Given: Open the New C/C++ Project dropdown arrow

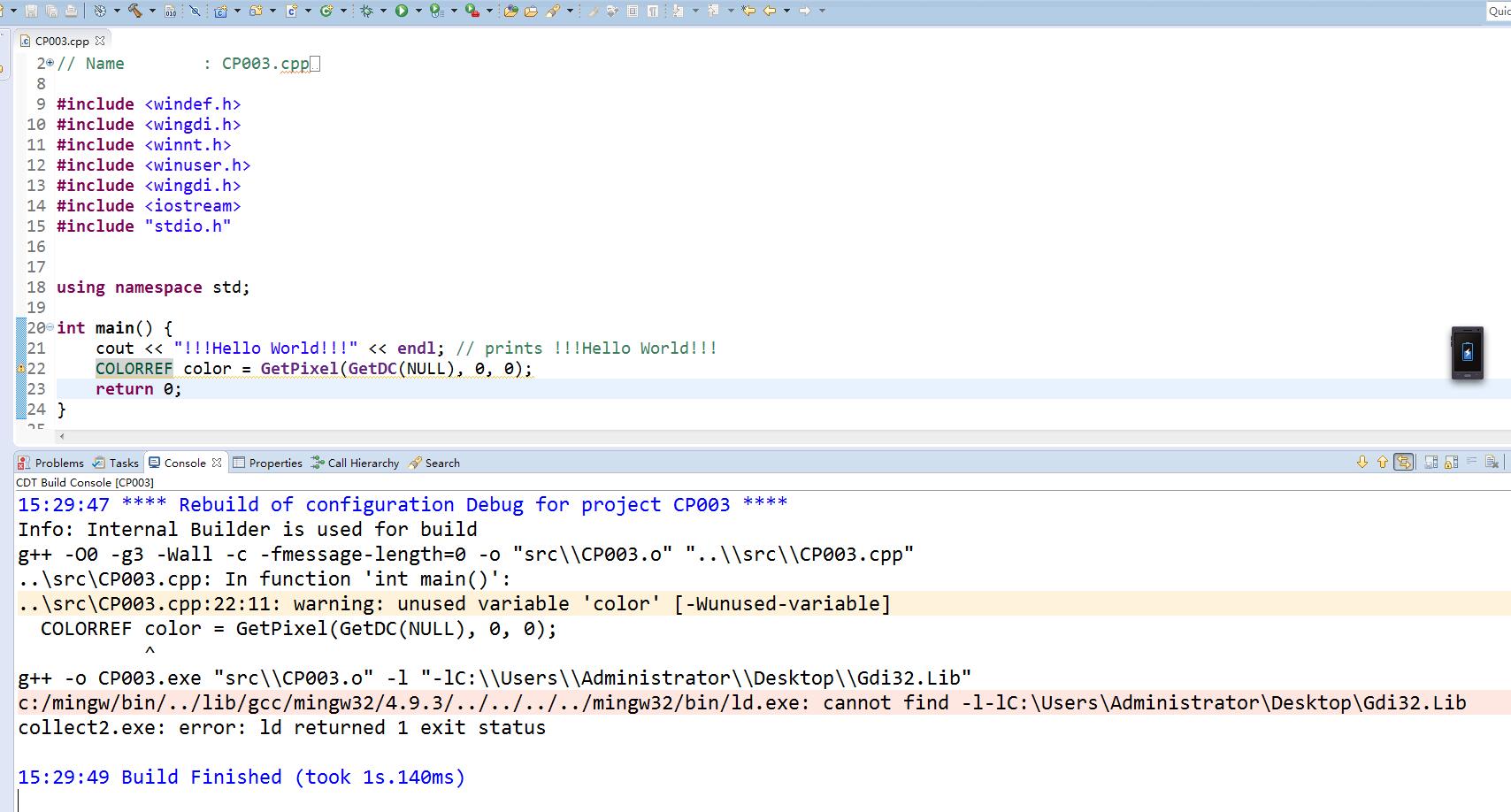Looking at the screenshot, I should click(x=237, y=11).
